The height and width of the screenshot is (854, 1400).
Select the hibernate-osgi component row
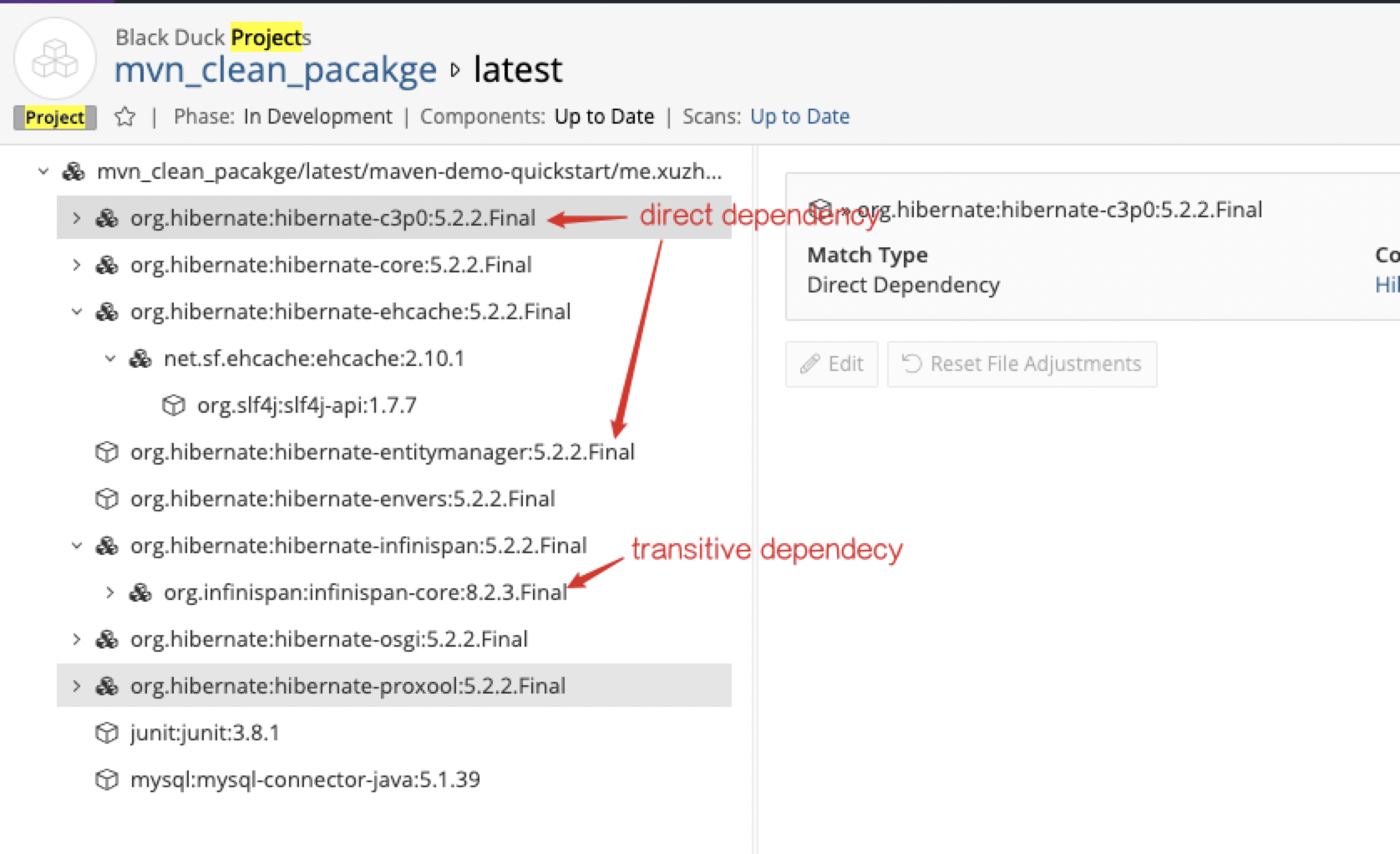click(x=328, y=638)
